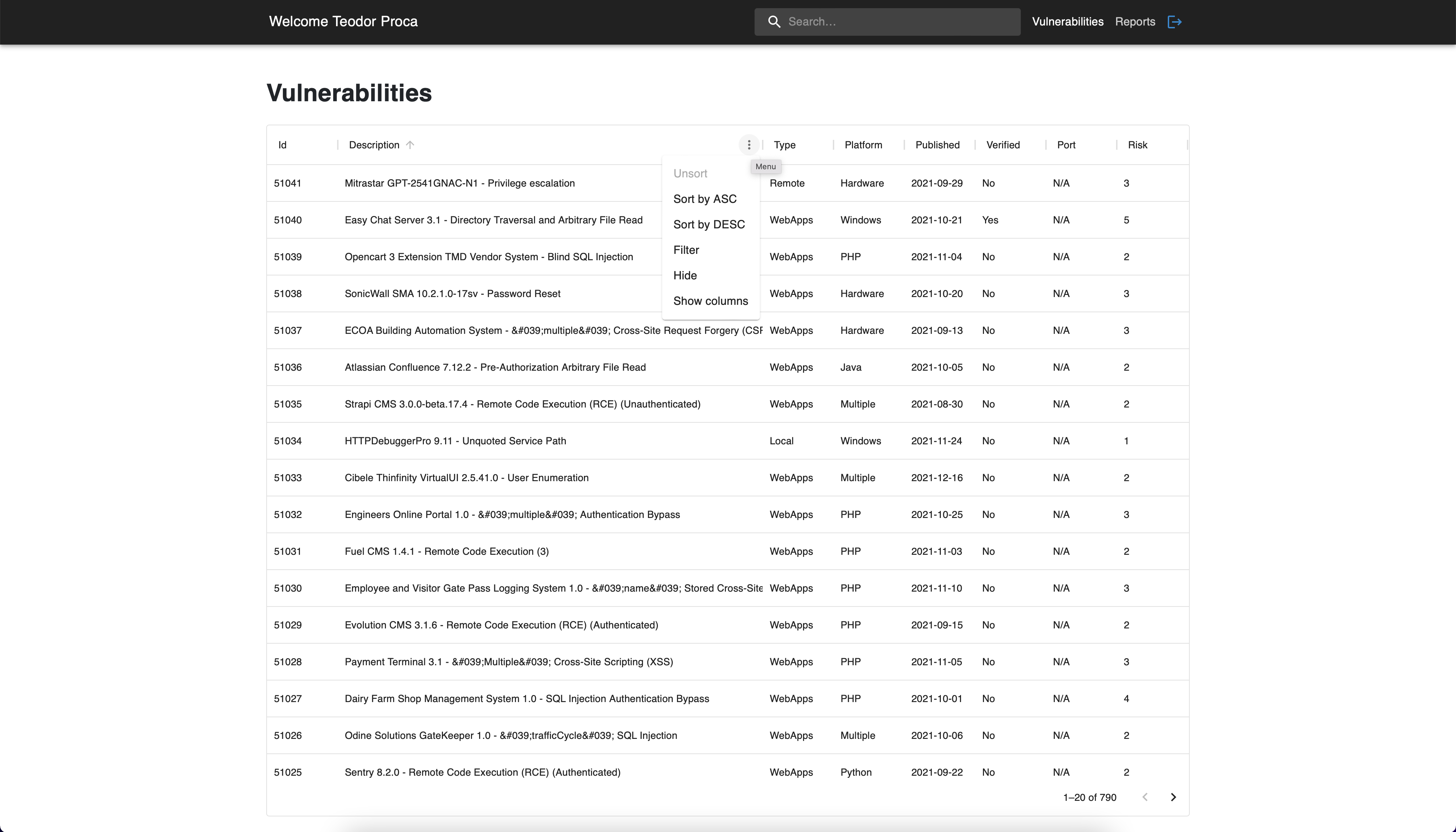Sort by the Type column header

[785, 144]
